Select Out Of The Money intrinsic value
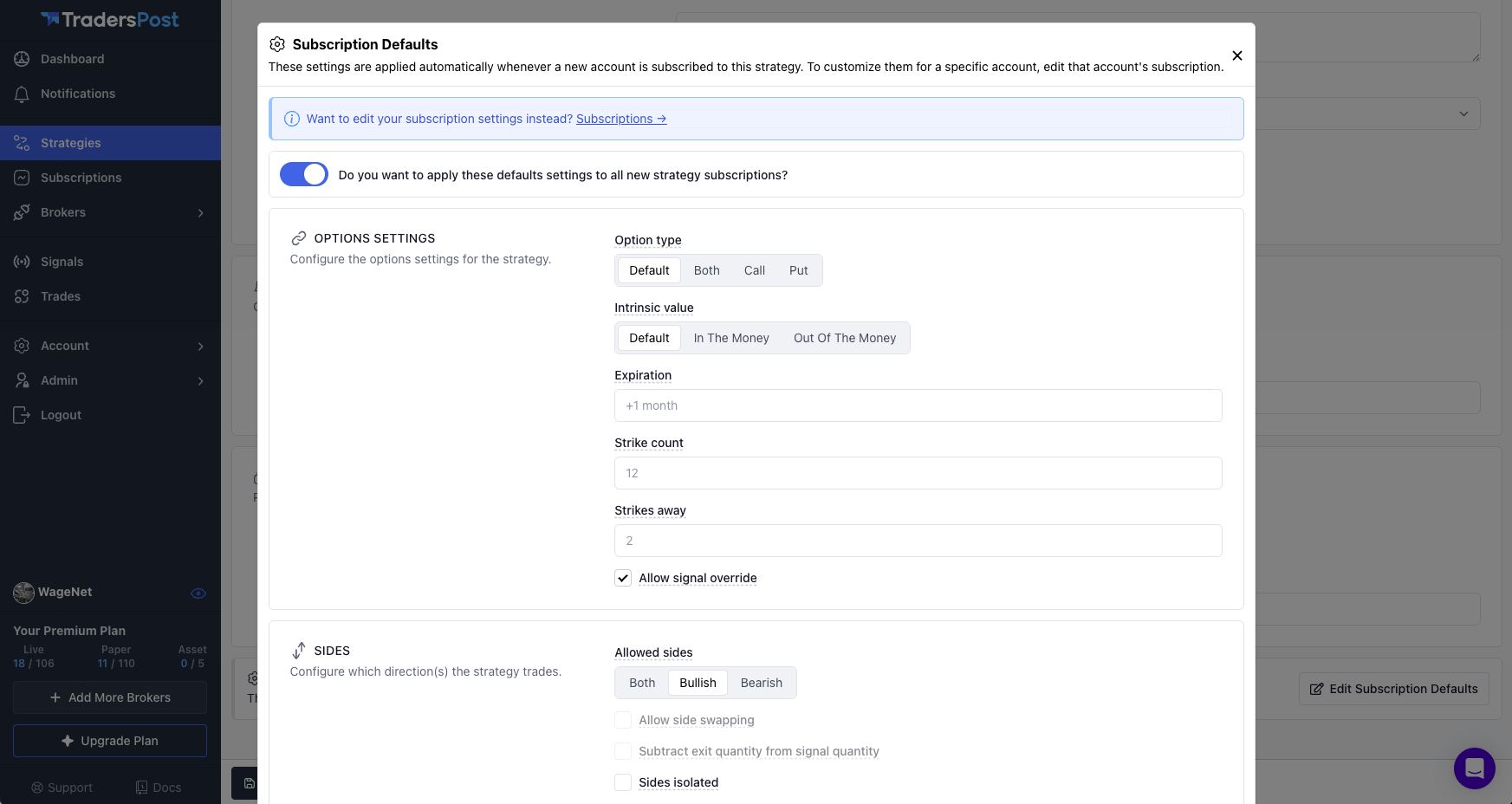This screenshot has width=1512, height=804. coord(844,338)
